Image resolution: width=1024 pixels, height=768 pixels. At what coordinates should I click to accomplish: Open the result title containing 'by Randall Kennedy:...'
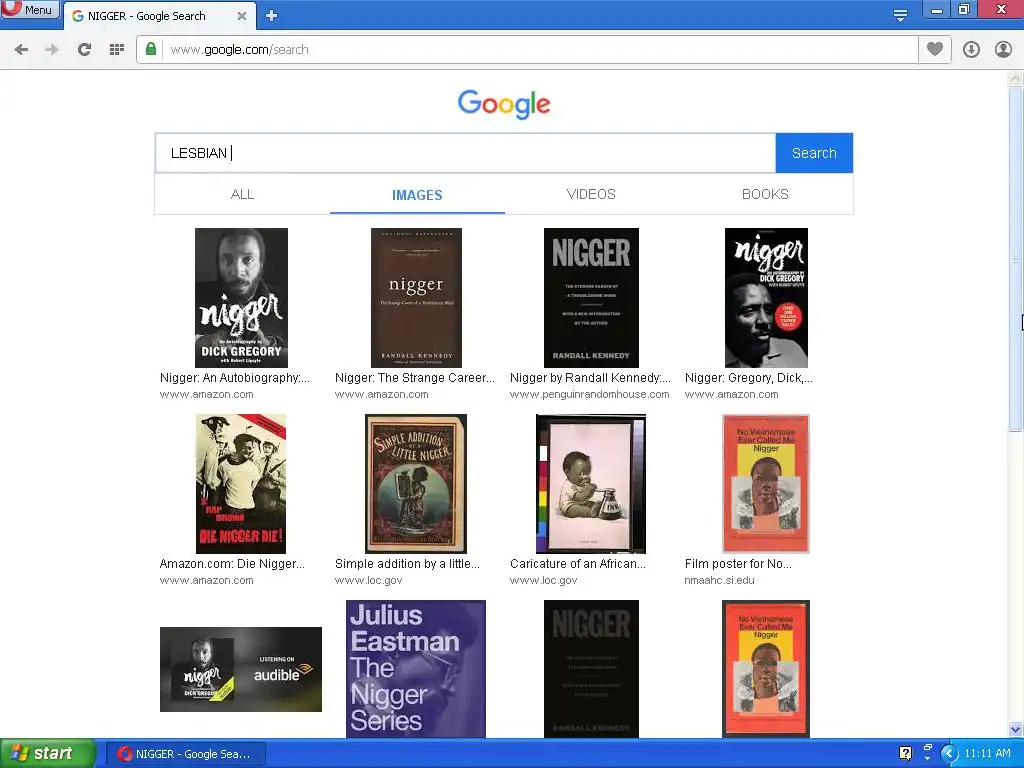pos(590,377)
